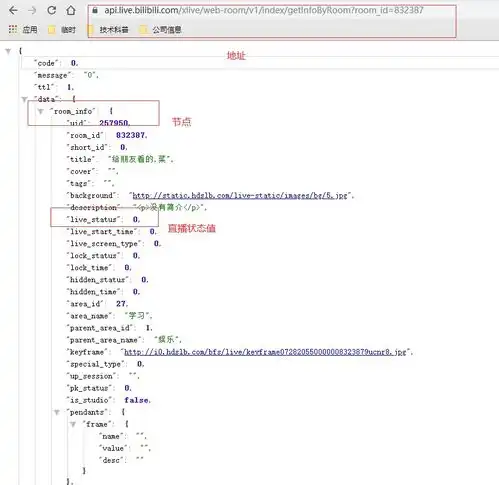This screenshot has height=485, width=499.
Task: Select the "special_type" key
Action: 95,364
